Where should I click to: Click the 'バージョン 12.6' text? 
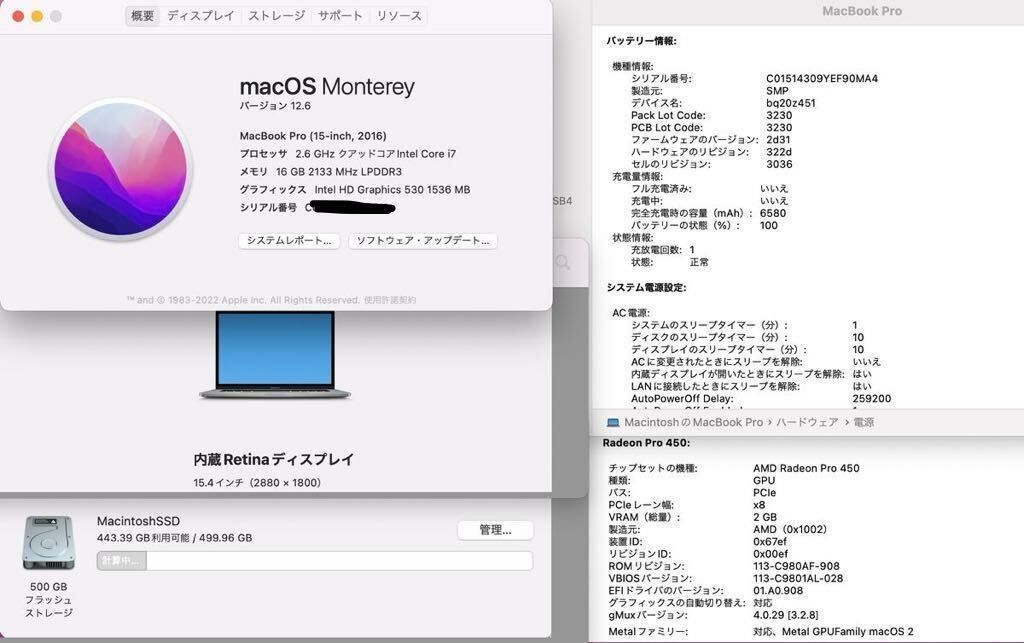point(275,106)
